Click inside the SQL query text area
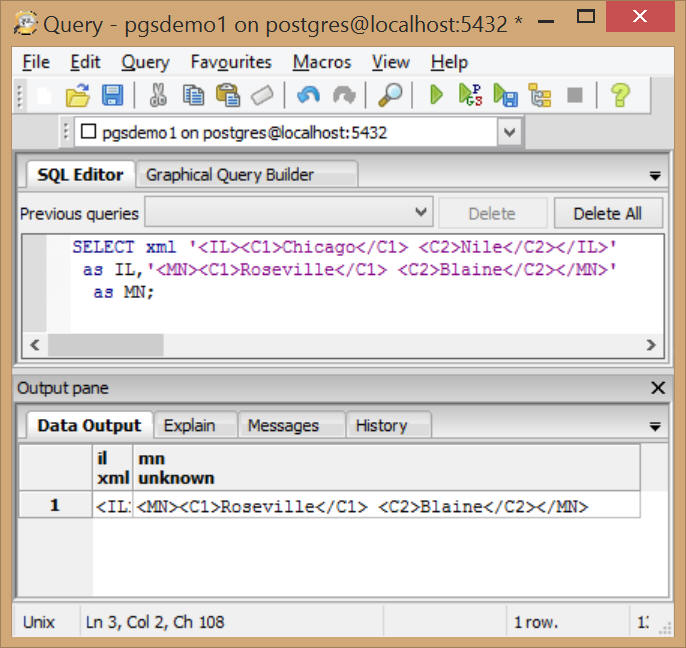Screen dimensions: 686x648 point(366,284)
